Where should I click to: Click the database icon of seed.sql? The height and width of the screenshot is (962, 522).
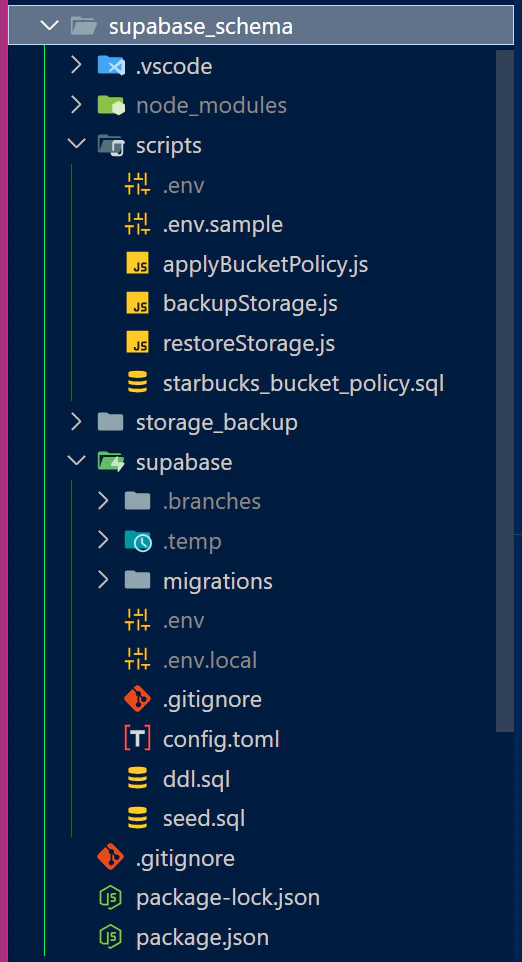pos(137,818)
